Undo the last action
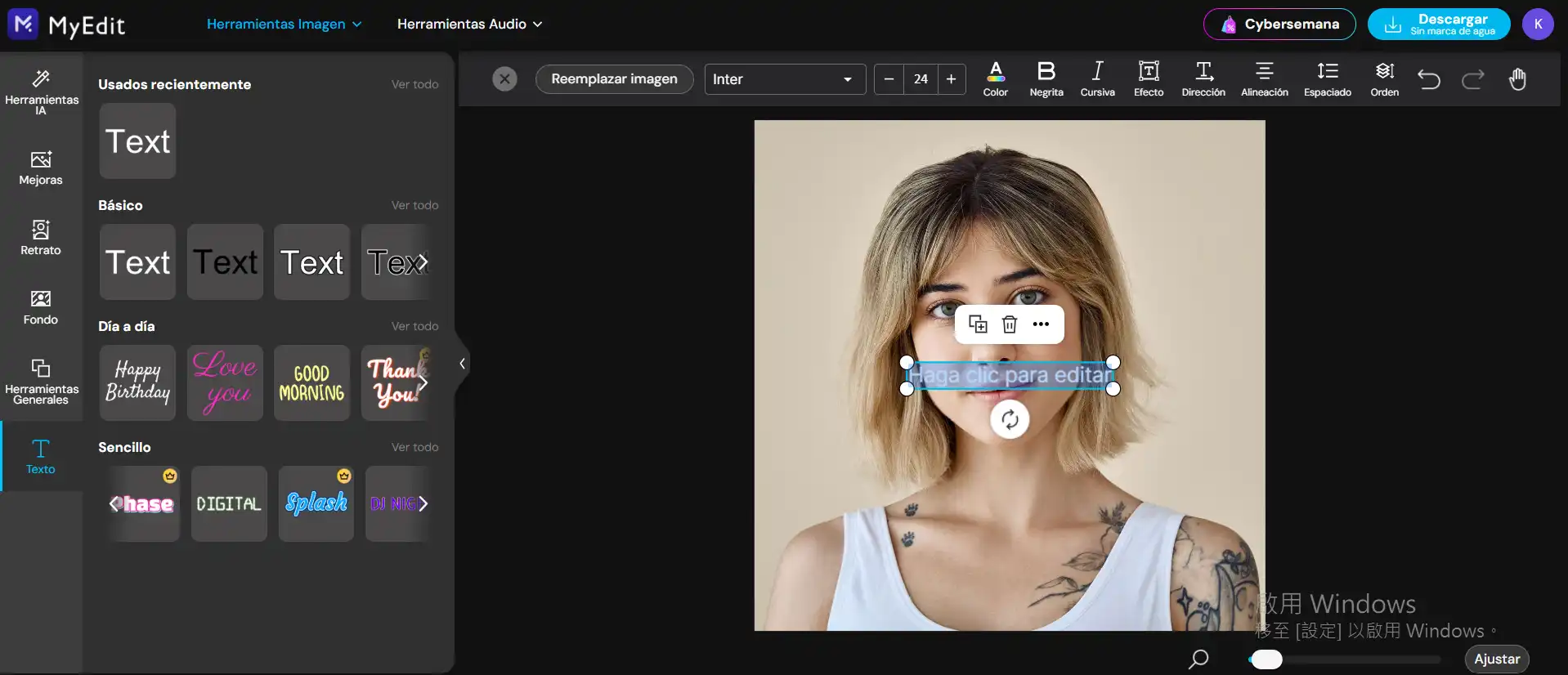The image size is (1568, 675). pos(1428,79)
